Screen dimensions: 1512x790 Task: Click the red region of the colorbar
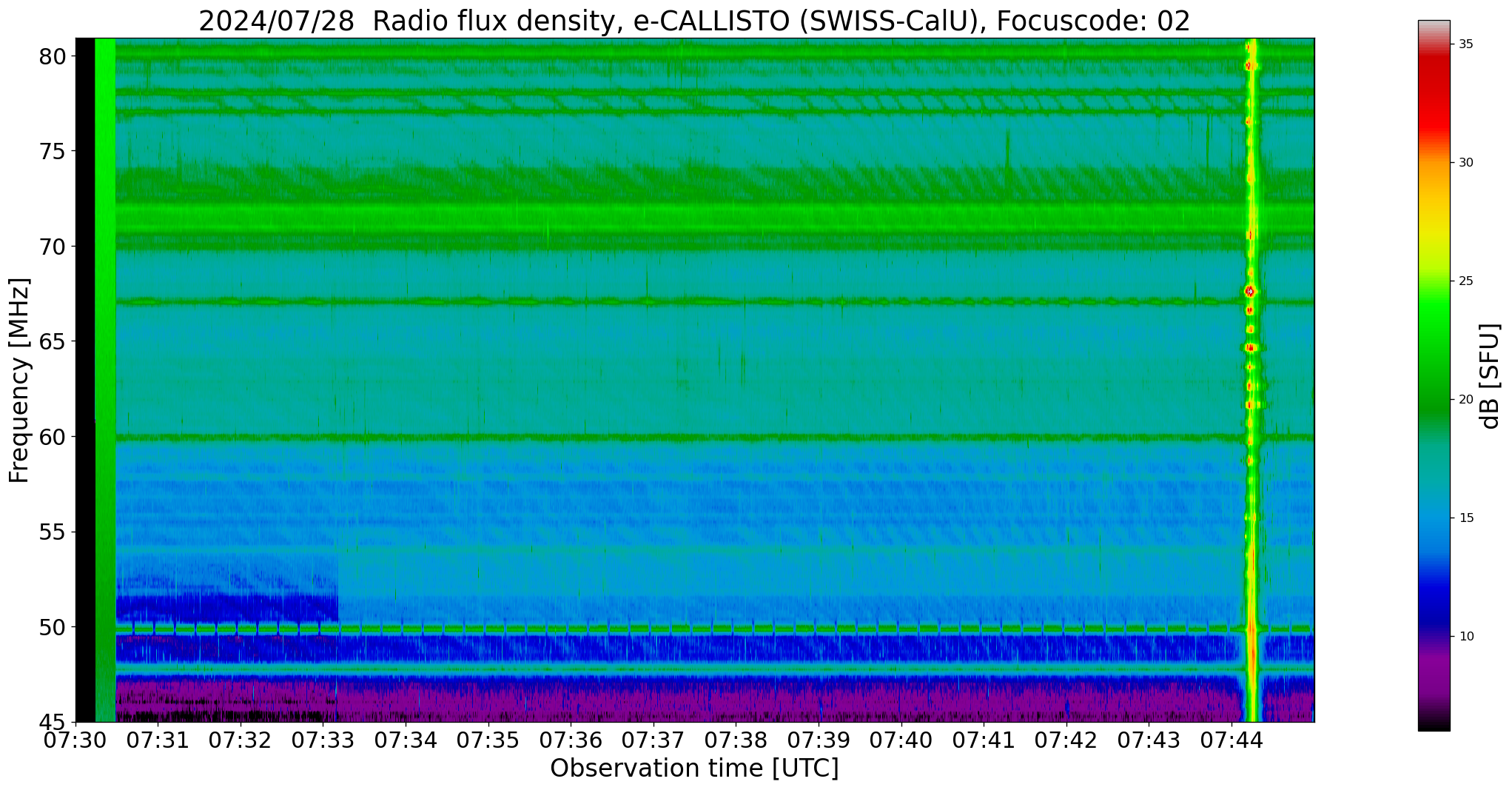point(1434,96)
